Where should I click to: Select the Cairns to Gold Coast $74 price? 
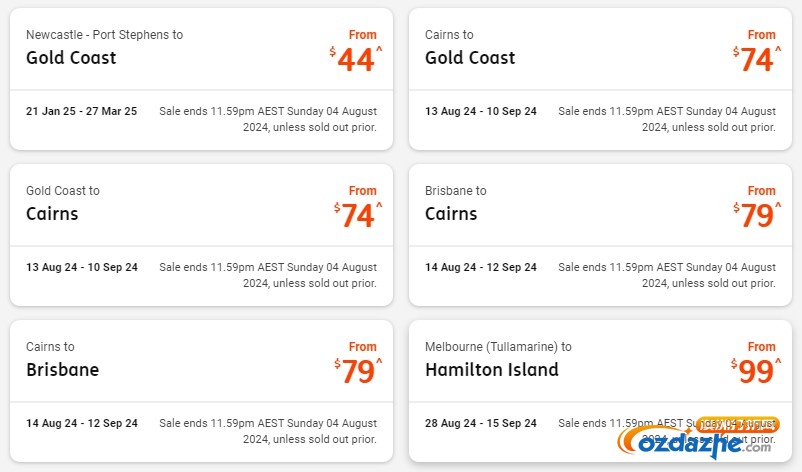click(757, 59)
